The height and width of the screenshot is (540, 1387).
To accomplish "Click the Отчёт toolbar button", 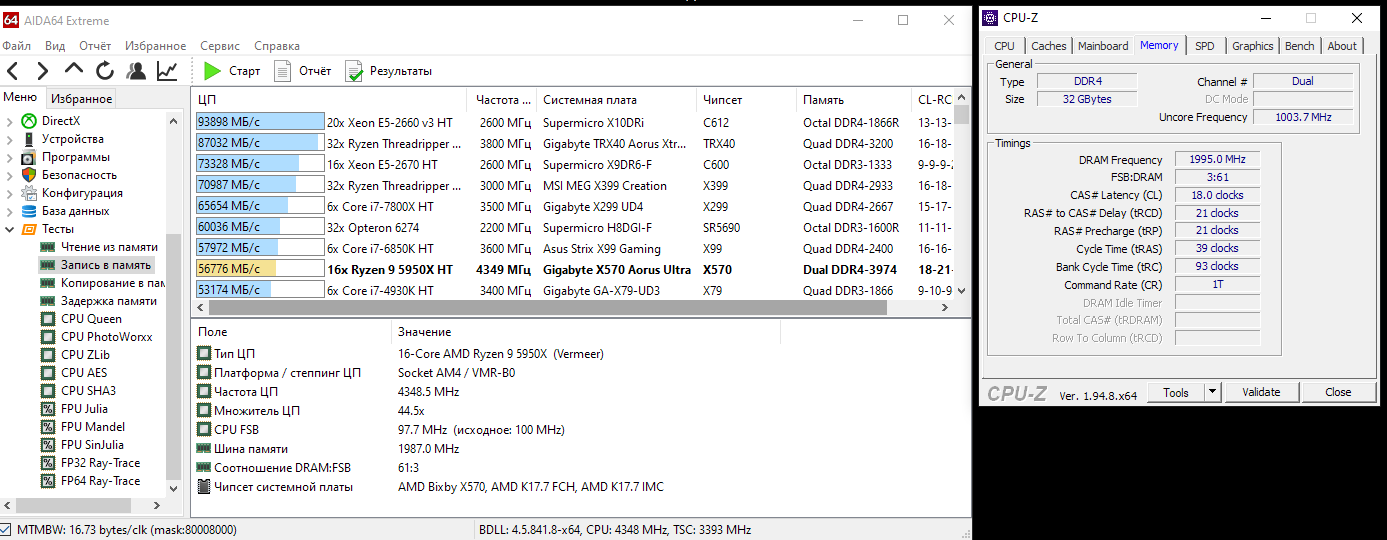I will coord(303,71).
